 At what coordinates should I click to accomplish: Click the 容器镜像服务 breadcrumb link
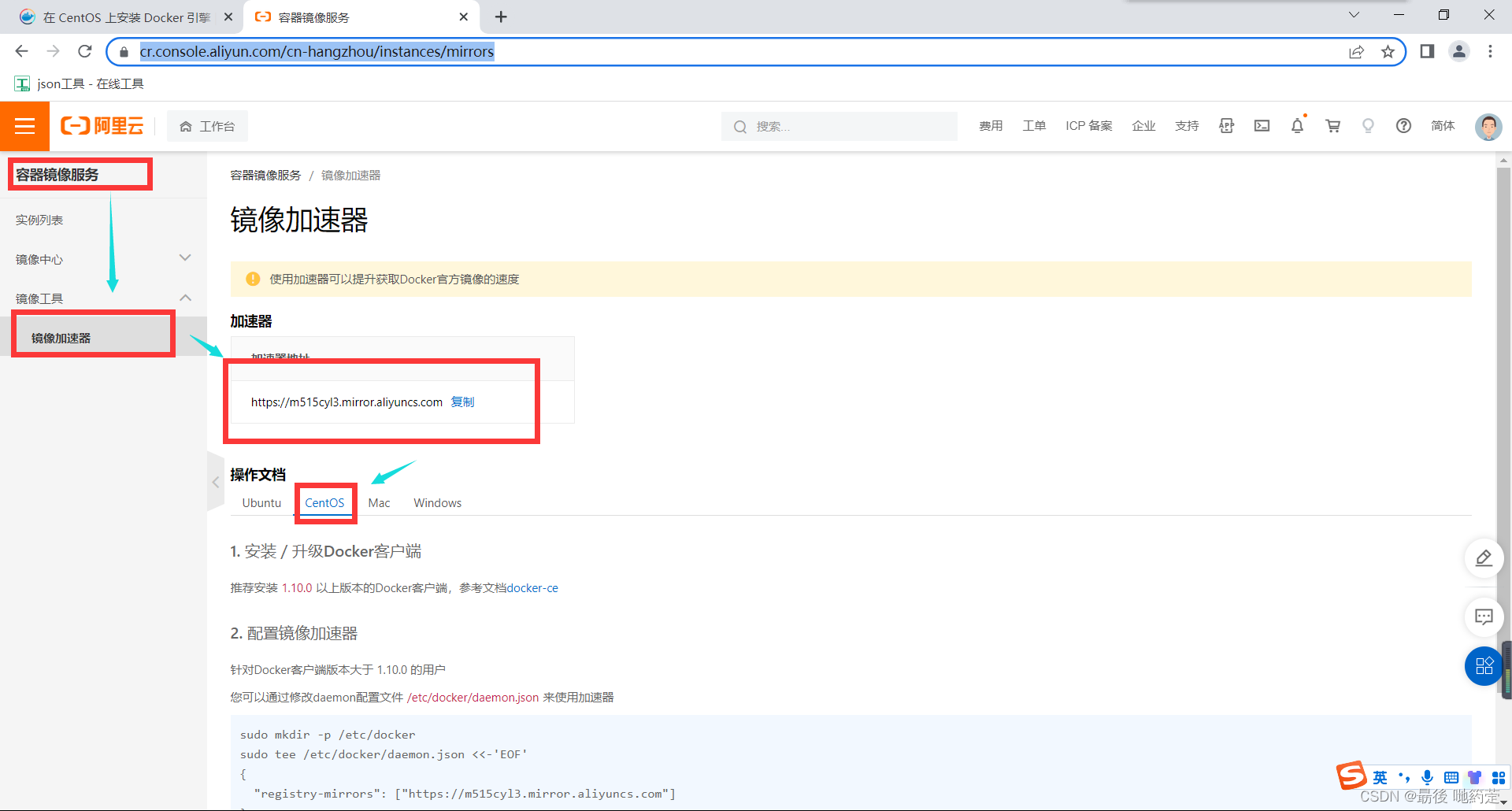click(265, 175)
